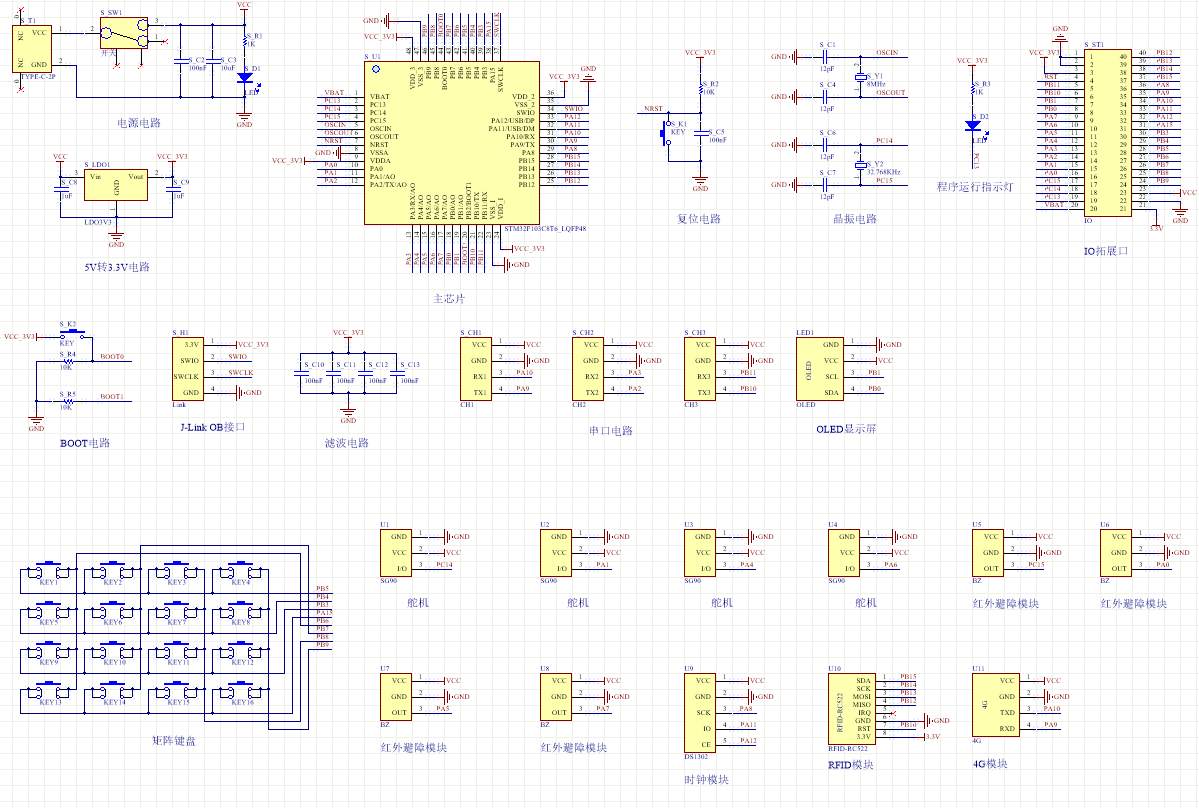
Task: Select the U1 SG90 servo connector
Action: pyautogui.click(x=395, y=553)
